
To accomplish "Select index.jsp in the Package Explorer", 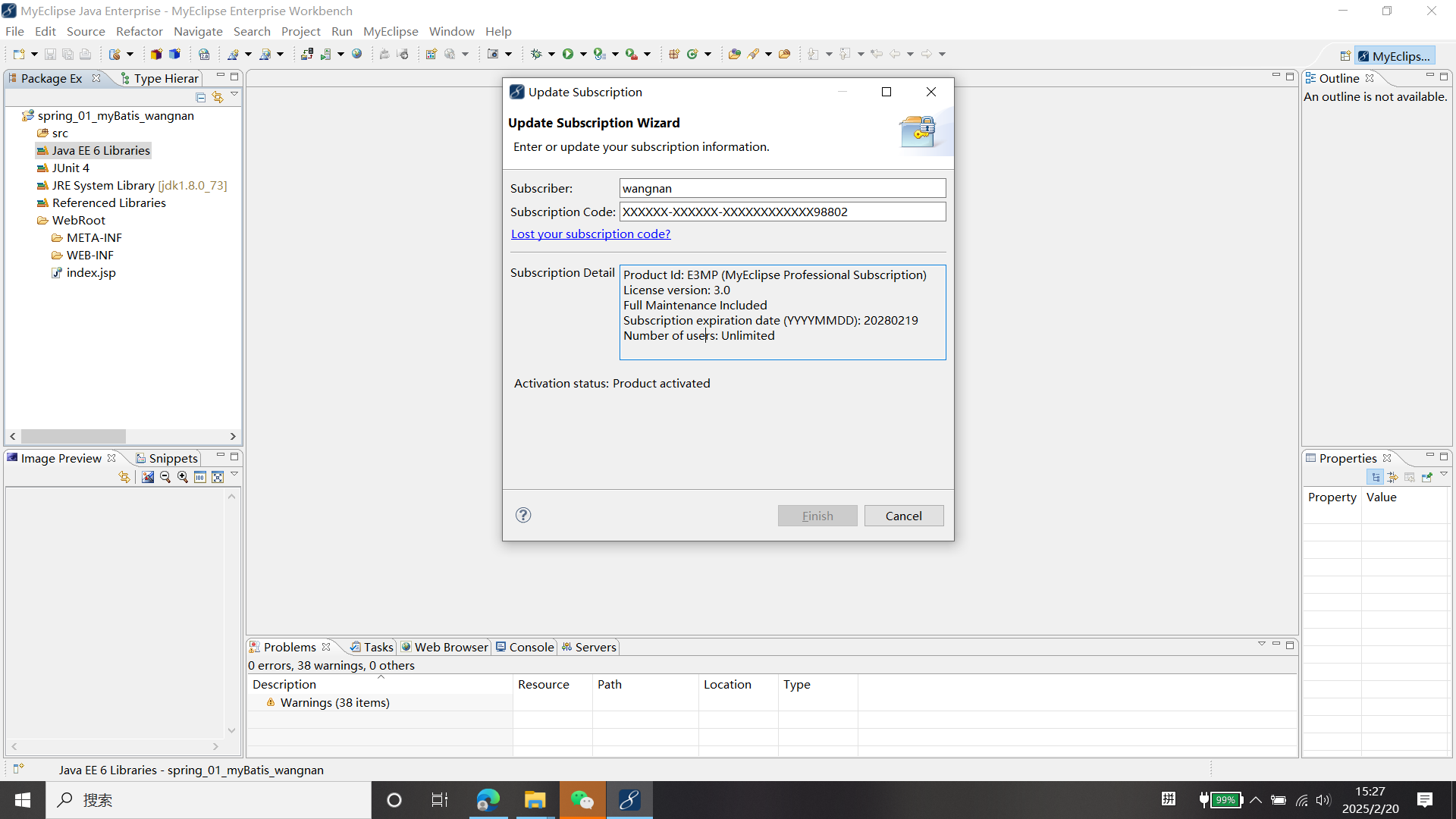I will (x=83, y=272).
